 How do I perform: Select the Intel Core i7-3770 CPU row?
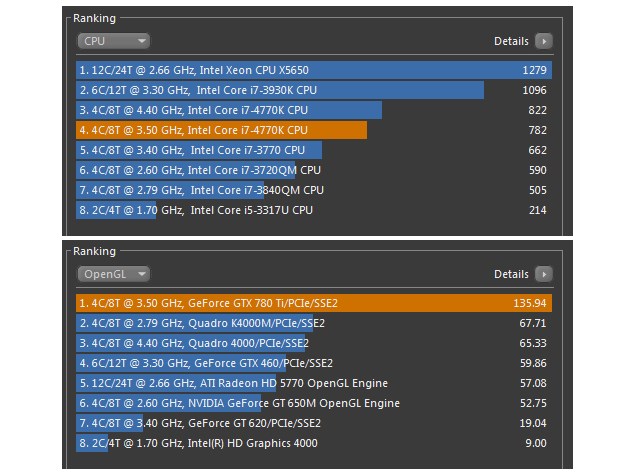pyautogui.click(x=314, y=150)
